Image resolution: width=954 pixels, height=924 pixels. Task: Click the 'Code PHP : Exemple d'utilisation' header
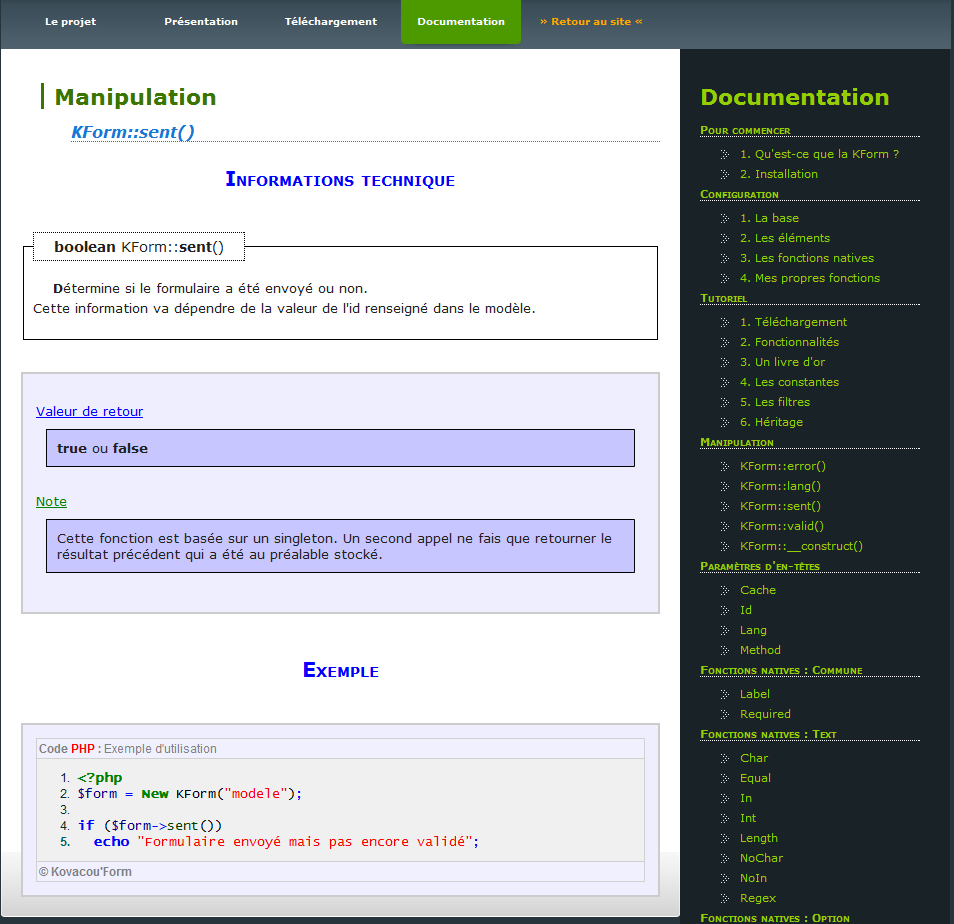point(127,749)
